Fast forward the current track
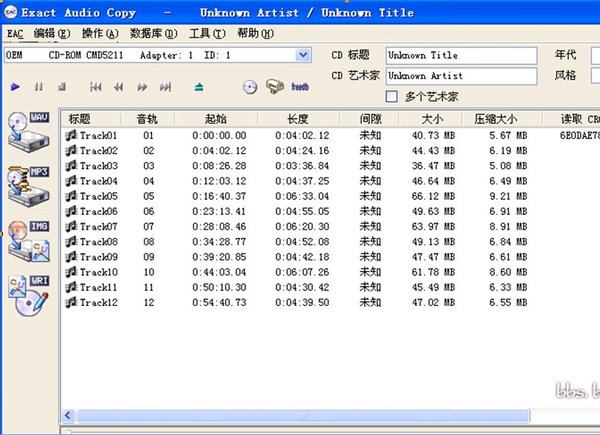This screenshot has height=435, width=600. point(142,87)
